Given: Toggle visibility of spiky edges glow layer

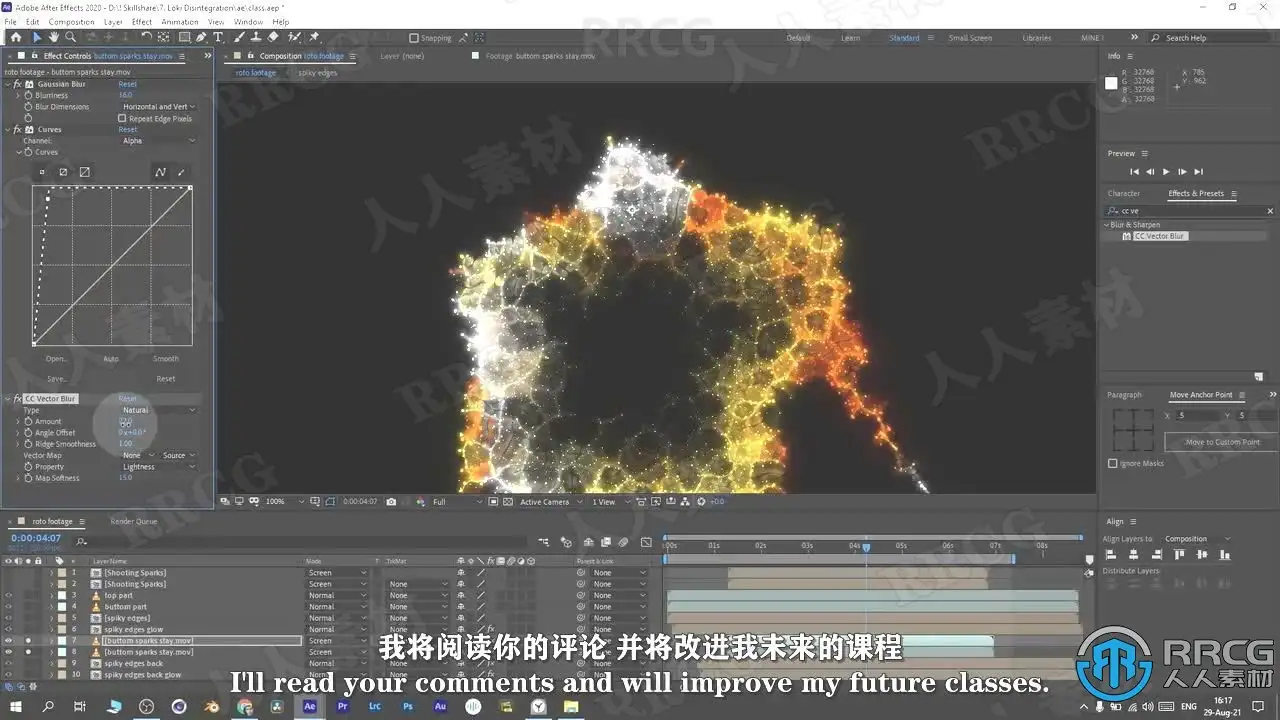Looking at the screenshot, I should click(x=8, y=629).
